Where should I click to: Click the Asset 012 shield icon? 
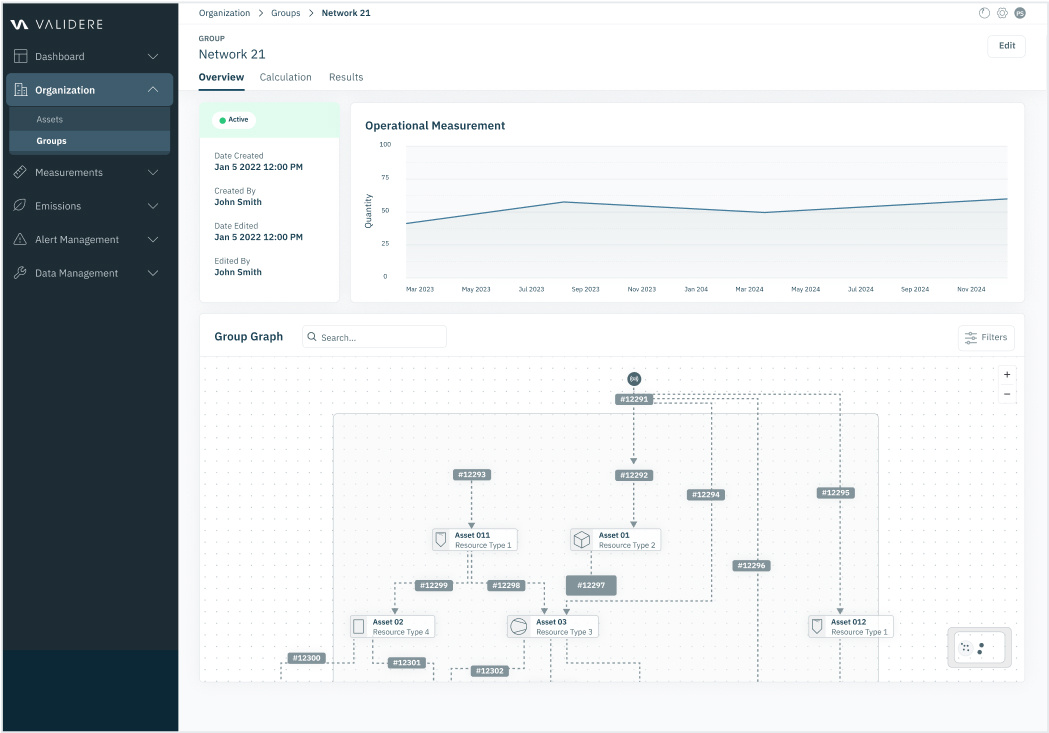817,627
